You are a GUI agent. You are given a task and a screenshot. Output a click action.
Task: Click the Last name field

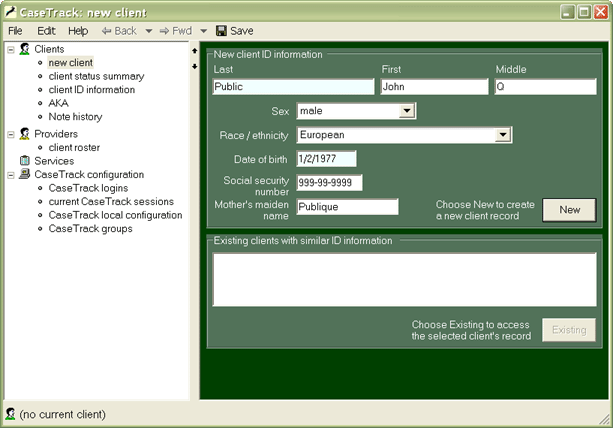(x=294, y=86)
